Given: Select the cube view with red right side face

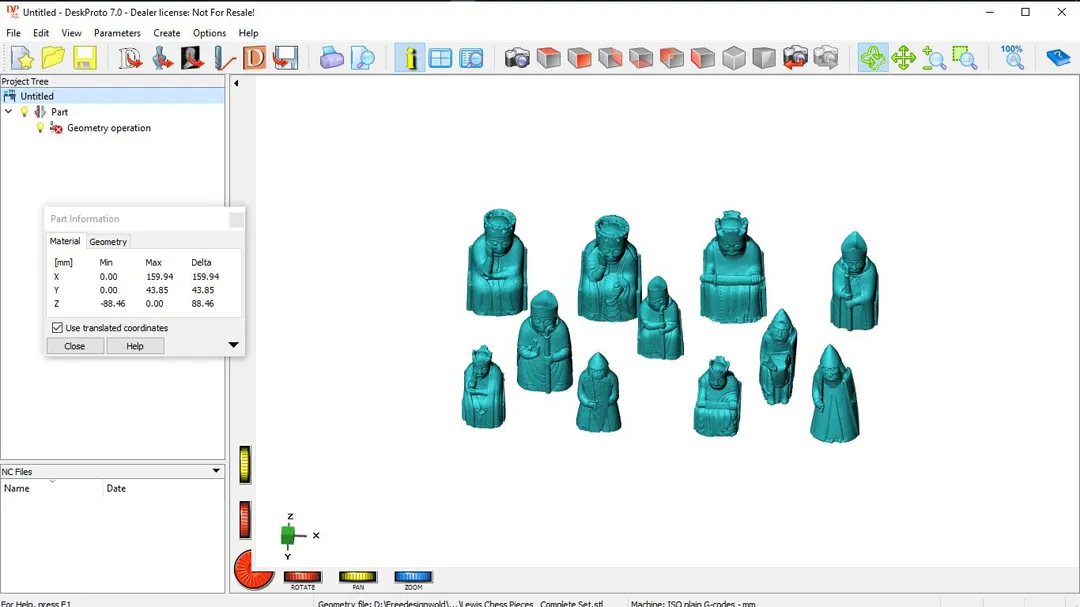Looking at the screenshot, I should pyautogui.click(x=610, y=59).
